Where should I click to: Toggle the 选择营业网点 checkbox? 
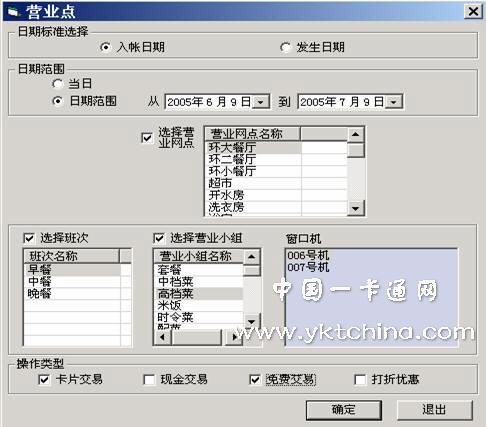(x=147, y=138)
